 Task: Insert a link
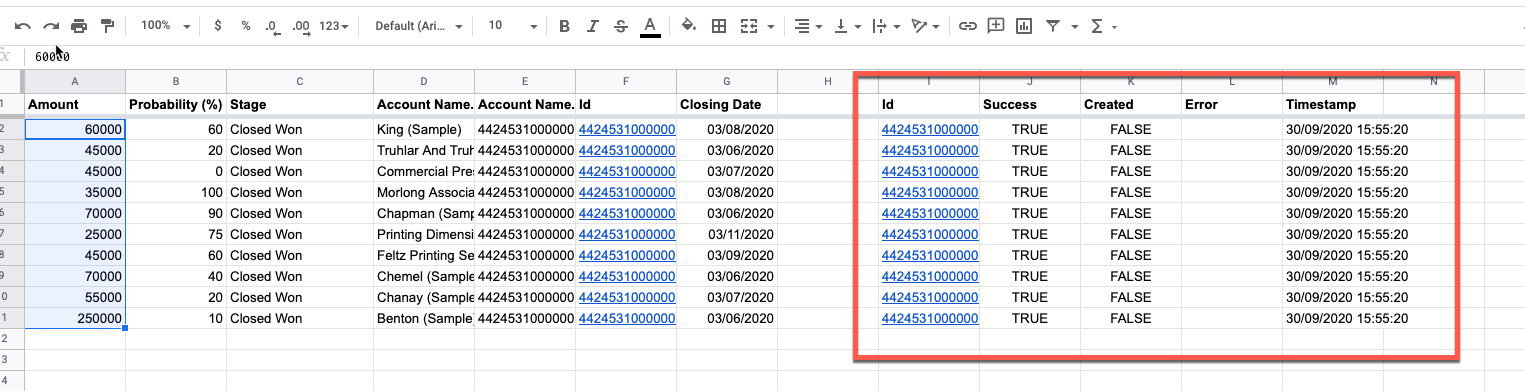click(x=967, y=26)
